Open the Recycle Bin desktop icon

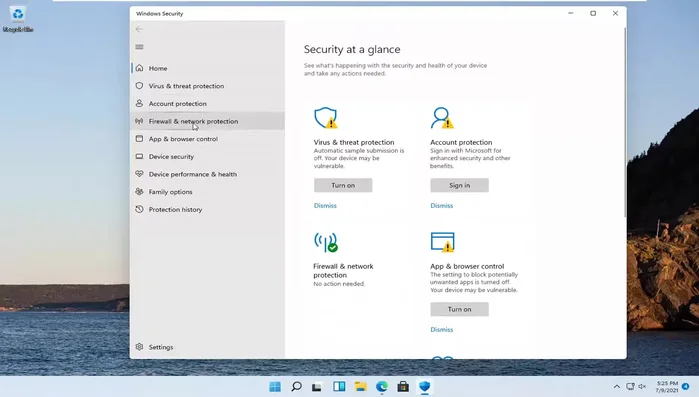click(x=18, y=20)
